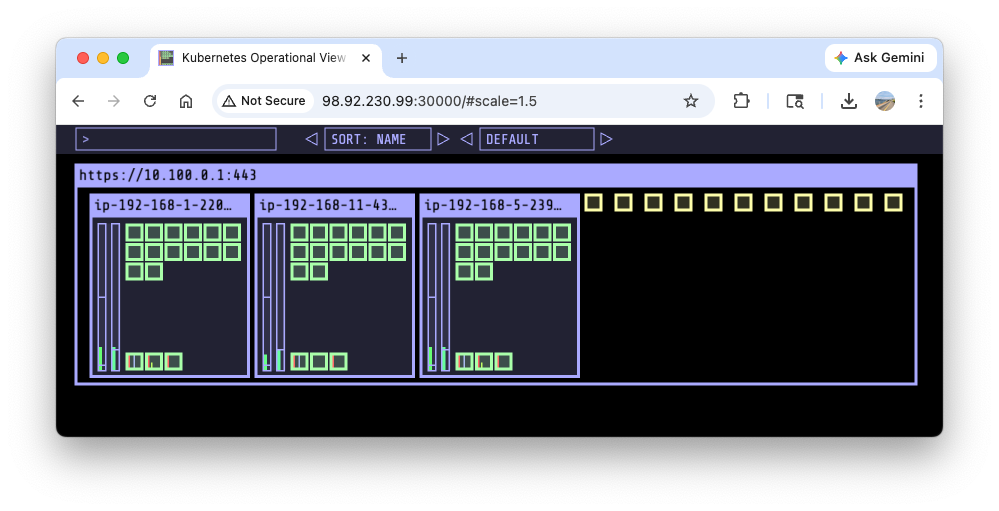
Task: Open the browser extensions puzzle icon
Action: pyautogui.click(x=741, y=101)
